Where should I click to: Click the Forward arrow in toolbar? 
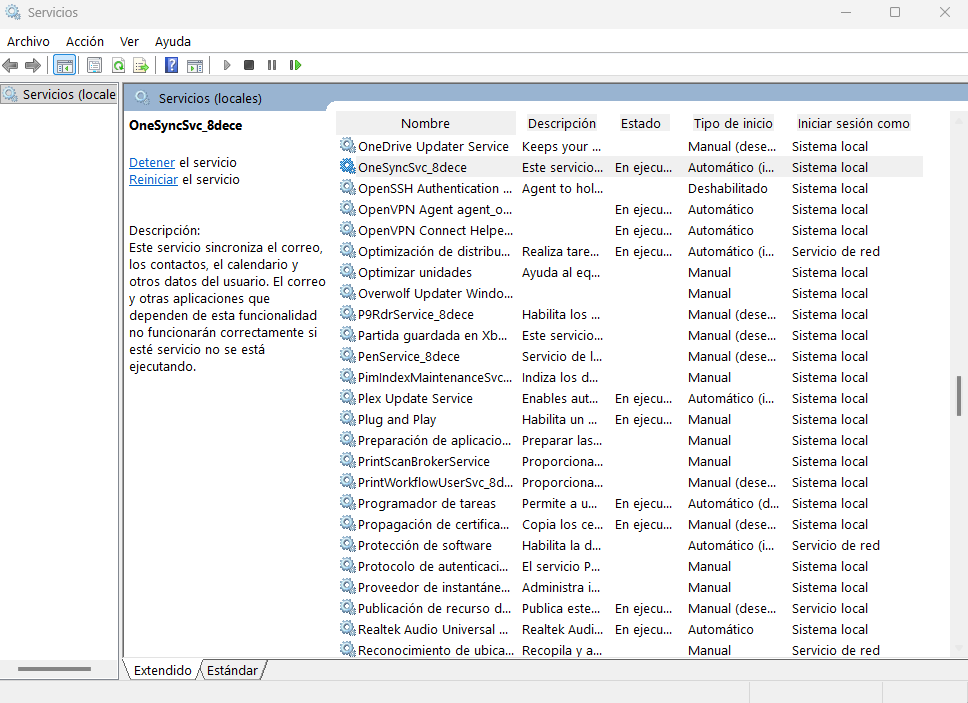point(33,65)
